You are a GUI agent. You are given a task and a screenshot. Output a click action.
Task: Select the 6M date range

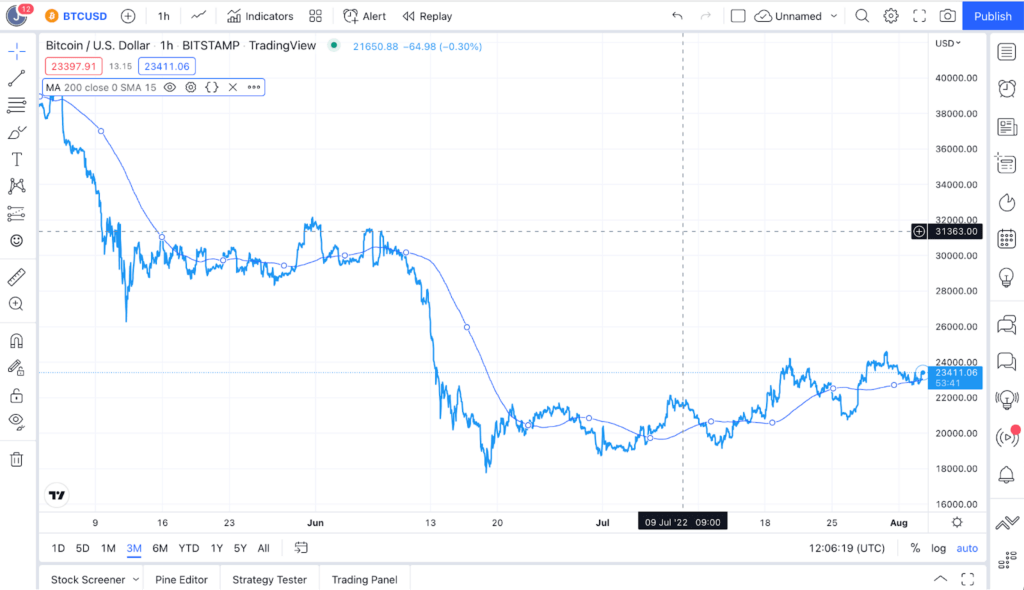click(160, 548)
